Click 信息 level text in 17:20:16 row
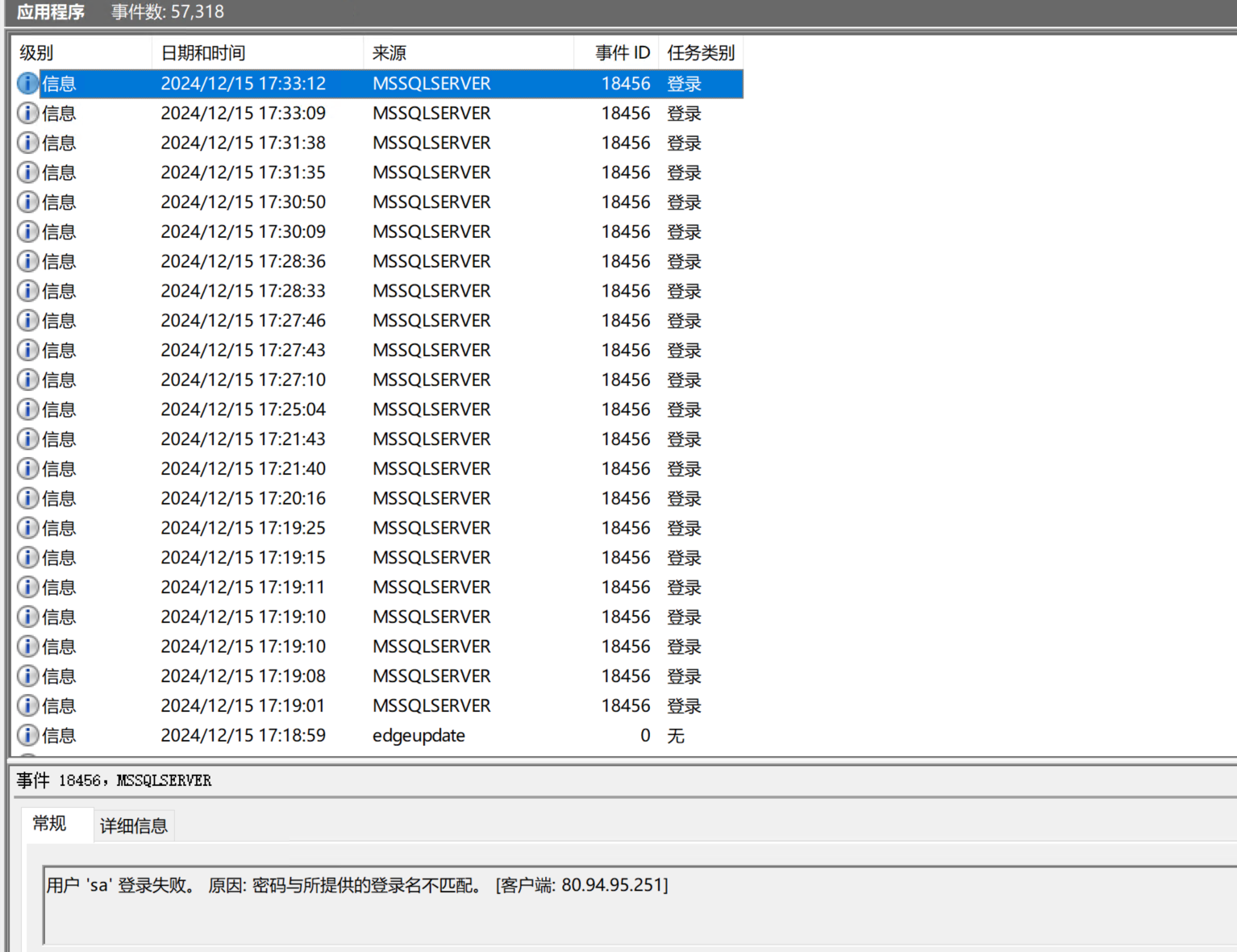1237x952 pixels. (59, 498)
